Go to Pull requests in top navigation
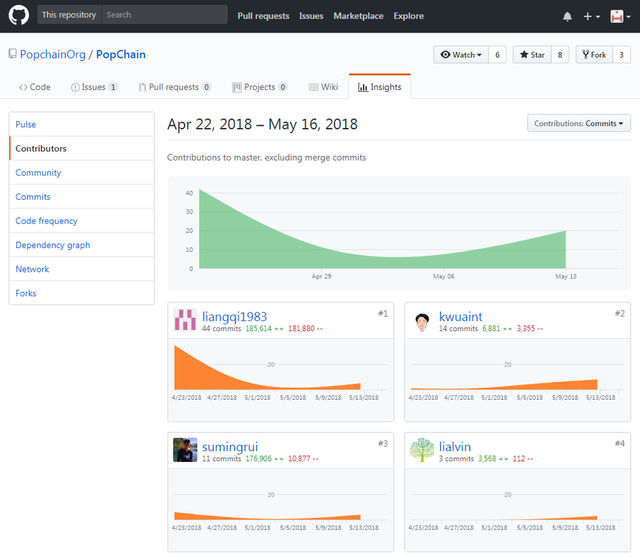 [263, 16]
